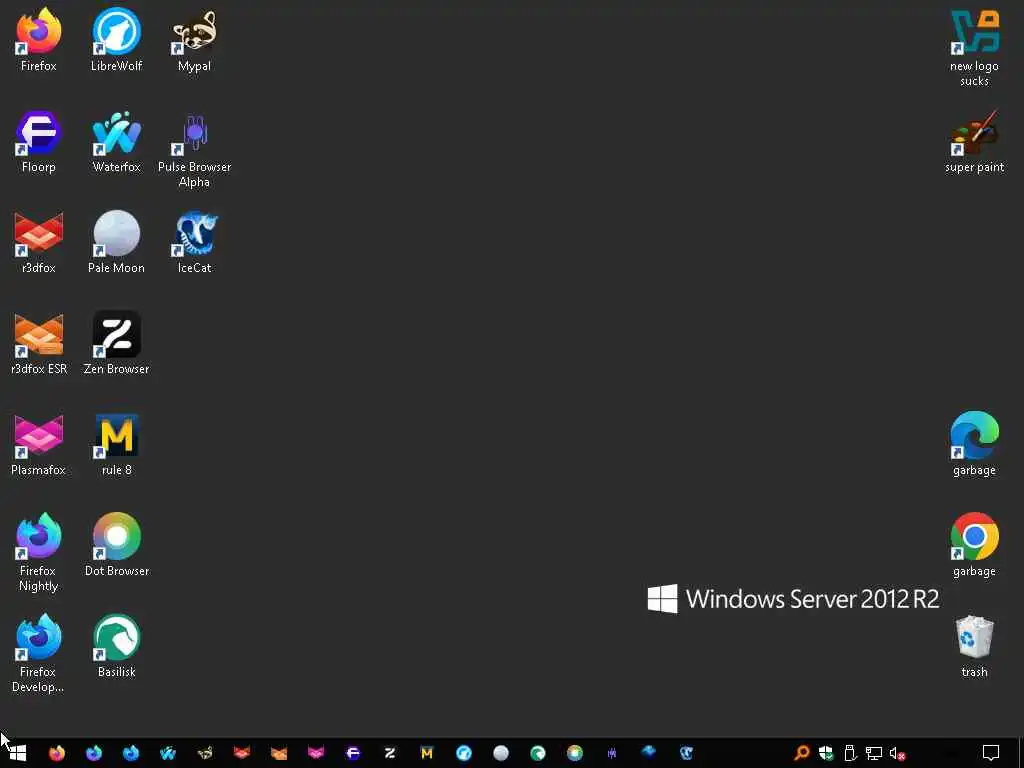Click the orange magnifier tray icon
The height and width of the screenshot is (768, 1024).
pos(801,753)
